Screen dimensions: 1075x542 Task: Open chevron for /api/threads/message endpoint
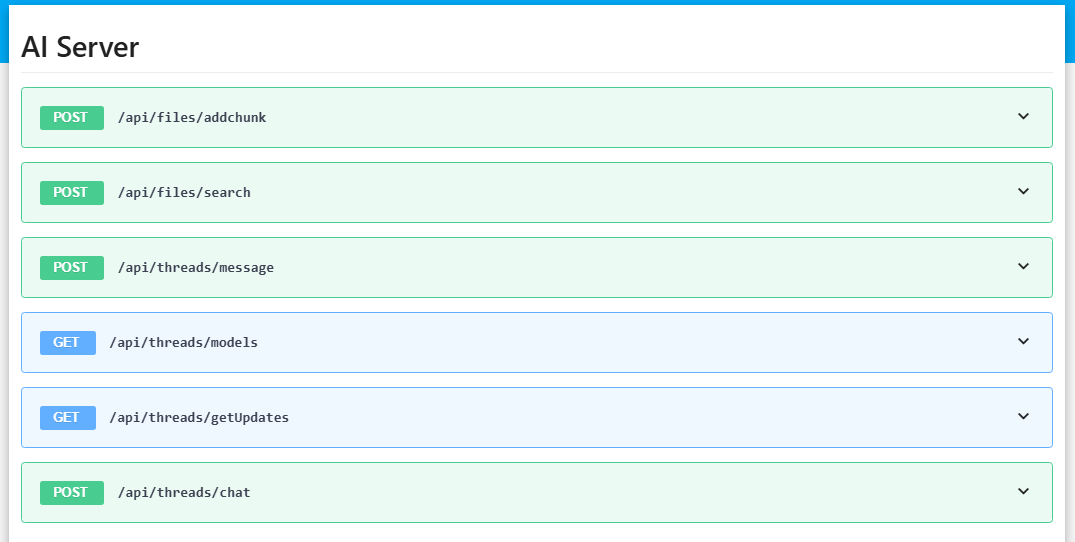pyautogui.click(x=1023, y=267)
